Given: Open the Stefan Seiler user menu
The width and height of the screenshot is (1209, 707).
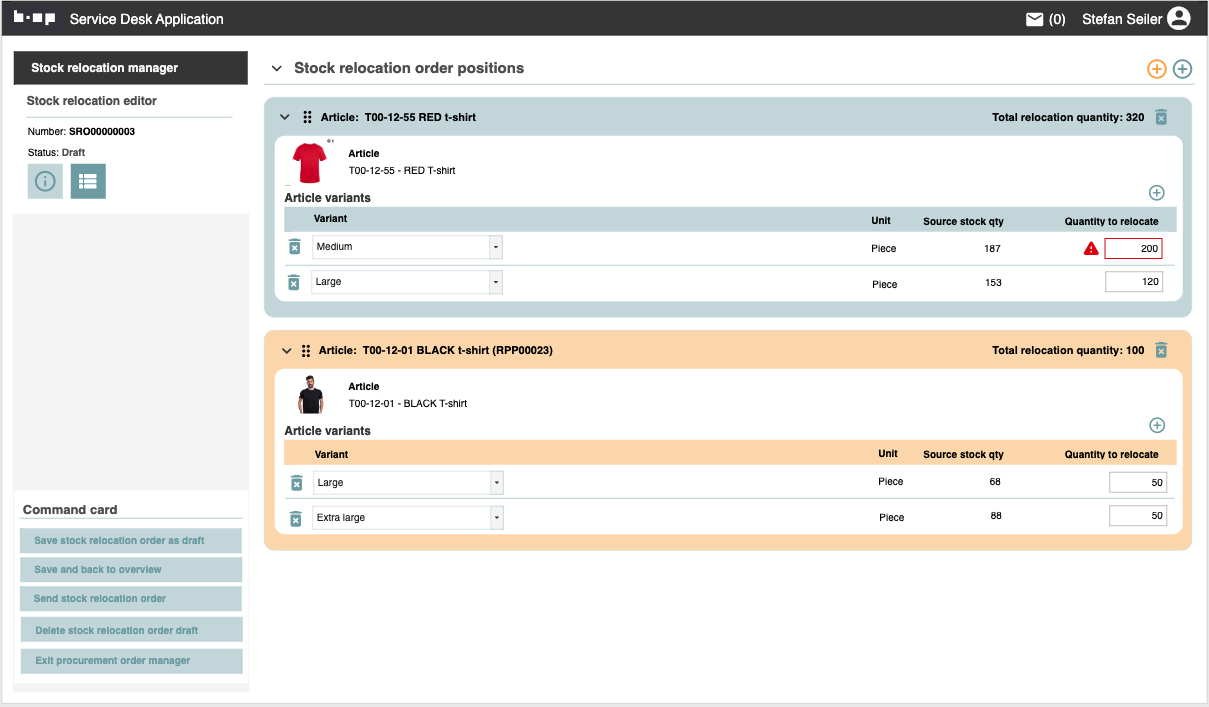Looking at the screenshot, I should [x=1135, y=19].
